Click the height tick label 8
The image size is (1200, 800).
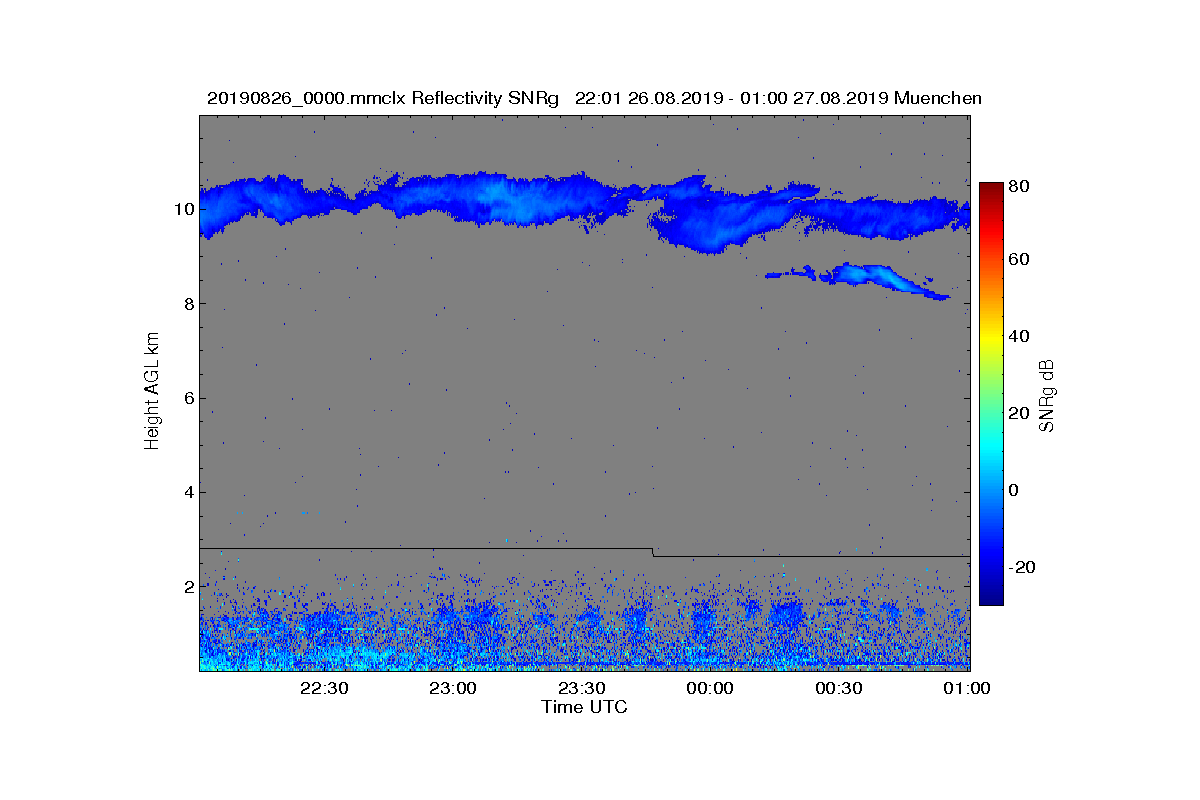(188, 304)
